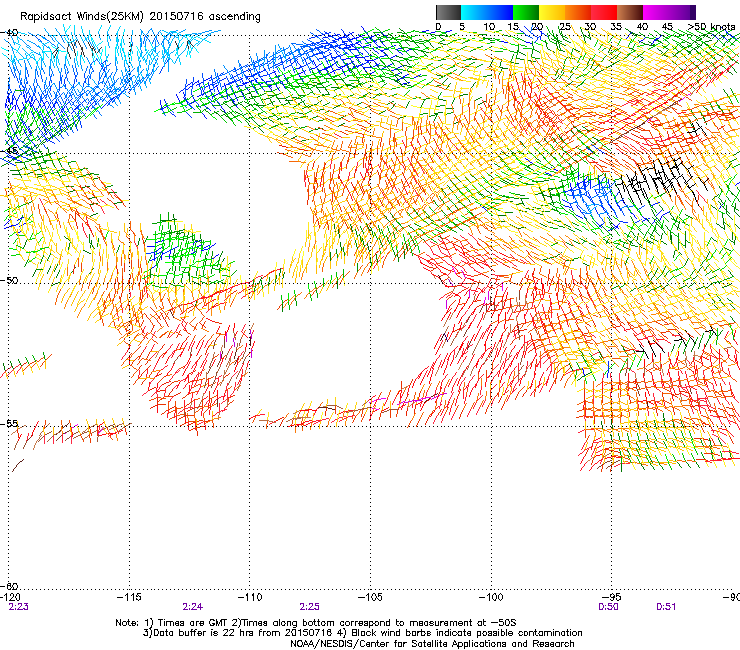This screenshot has width=740, height=650.
Task: Click the -115 longitude axis label
Action: [x=129, y=598]
